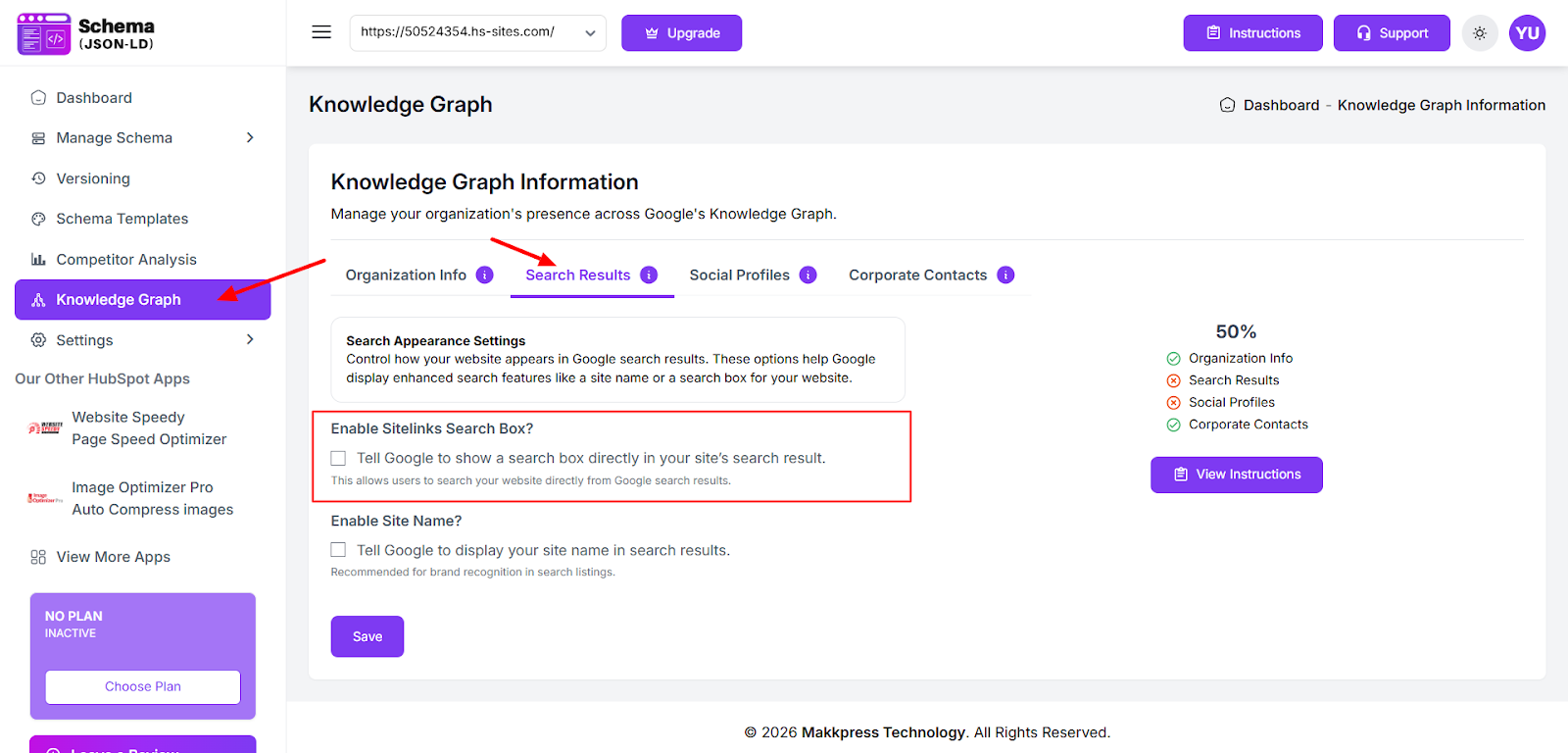This screenshot has width=1568, height=753.
Task: Click the Choose Plan button
Action: [143, 686]
